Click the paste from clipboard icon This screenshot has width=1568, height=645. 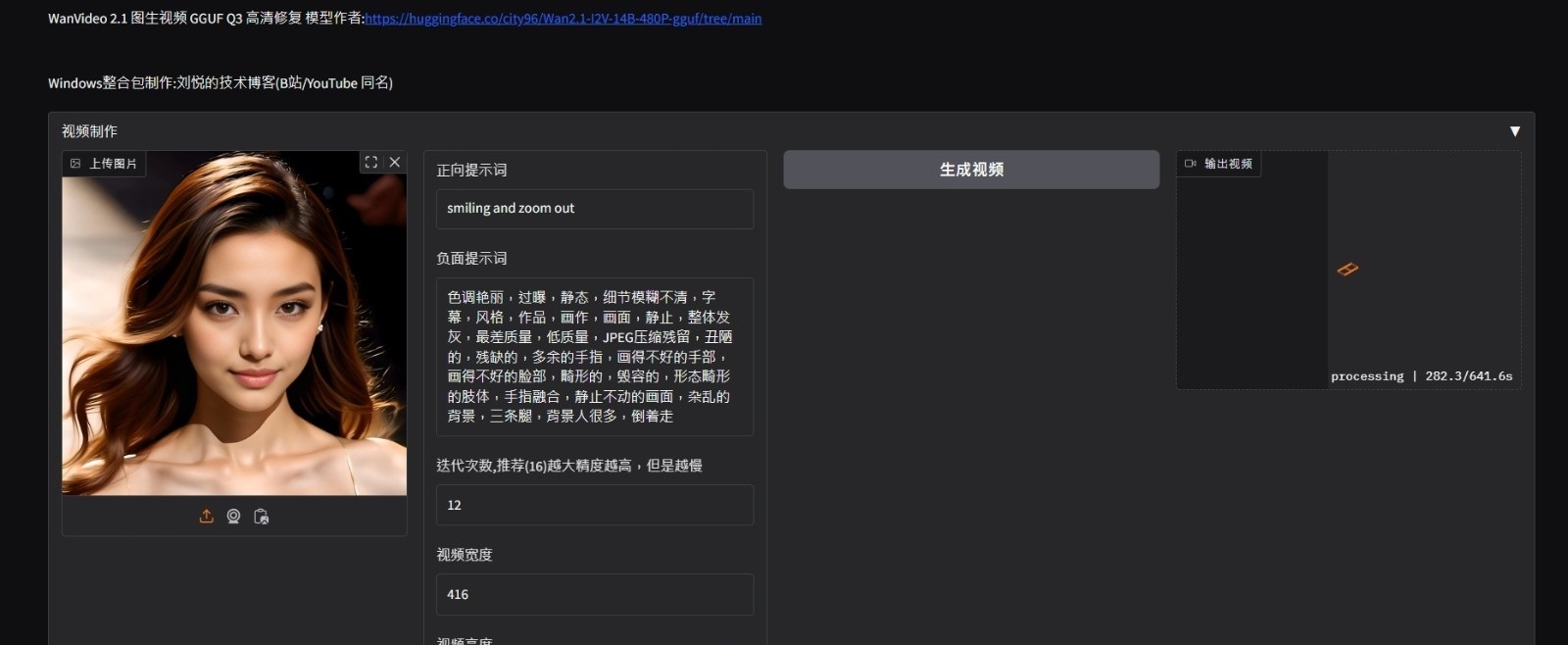pos(261,517)
